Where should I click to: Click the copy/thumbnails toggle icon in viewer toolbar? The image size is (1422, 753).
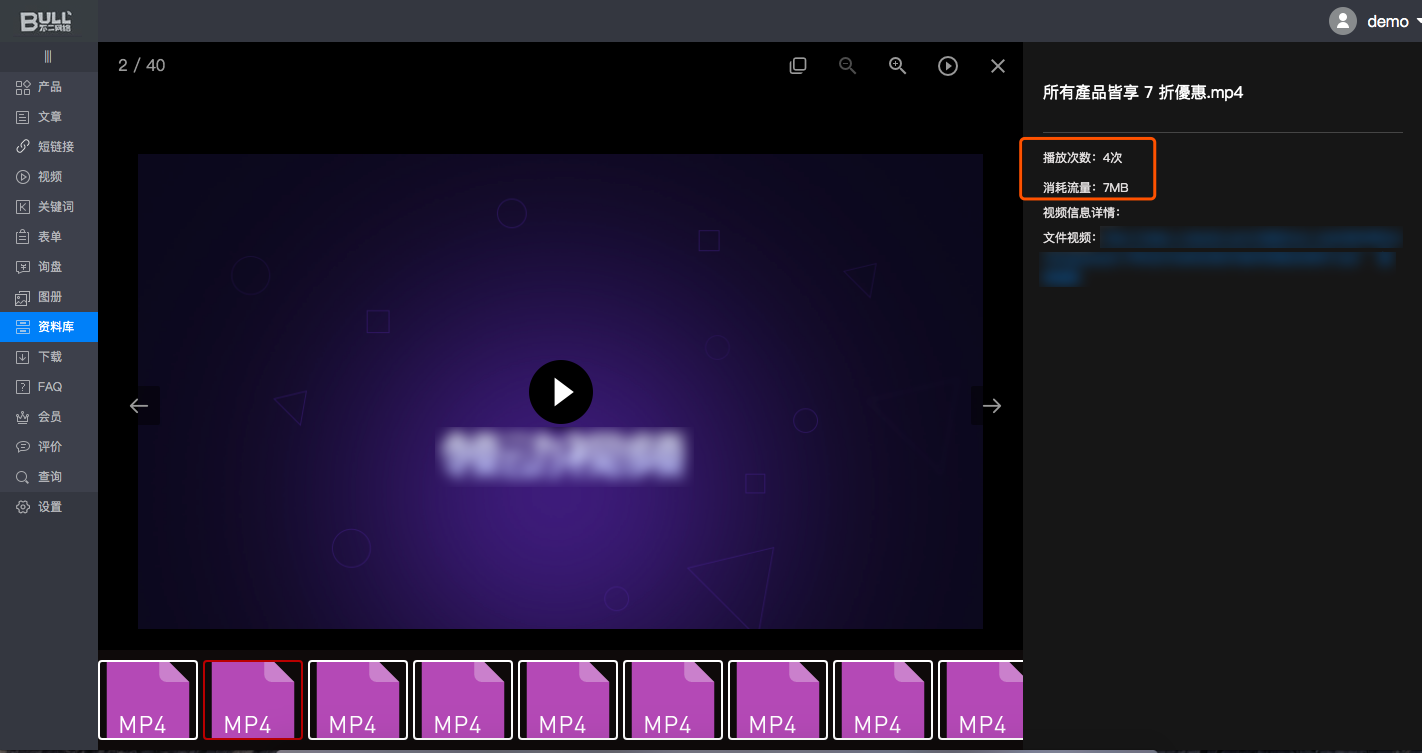(798, 66)
